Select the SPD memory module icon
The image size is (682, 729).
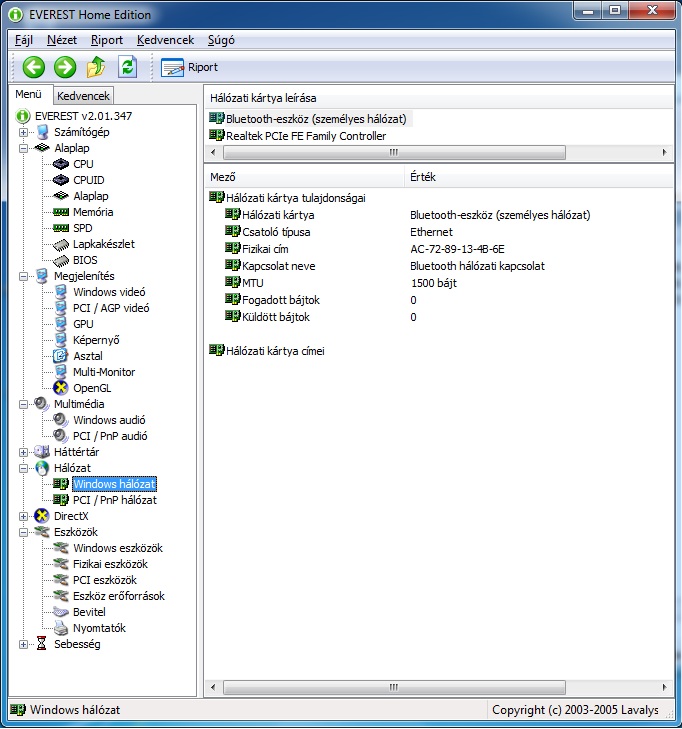61,228
